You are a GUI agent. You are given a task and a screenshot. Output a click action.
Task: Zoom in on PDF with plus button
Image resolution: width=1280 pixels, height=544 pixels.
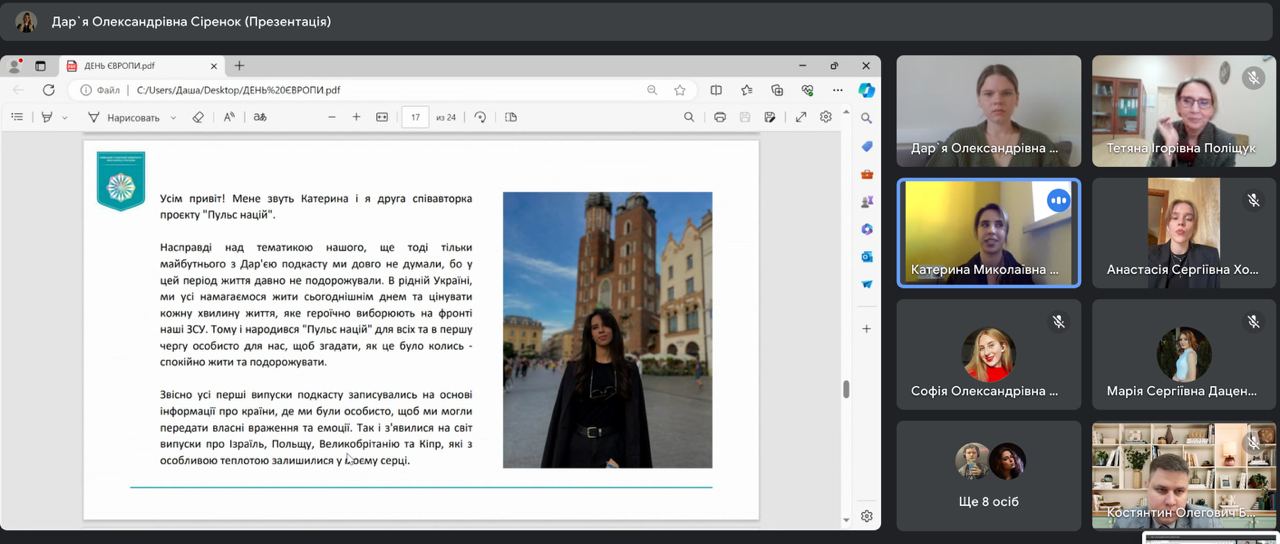point(356,117)
